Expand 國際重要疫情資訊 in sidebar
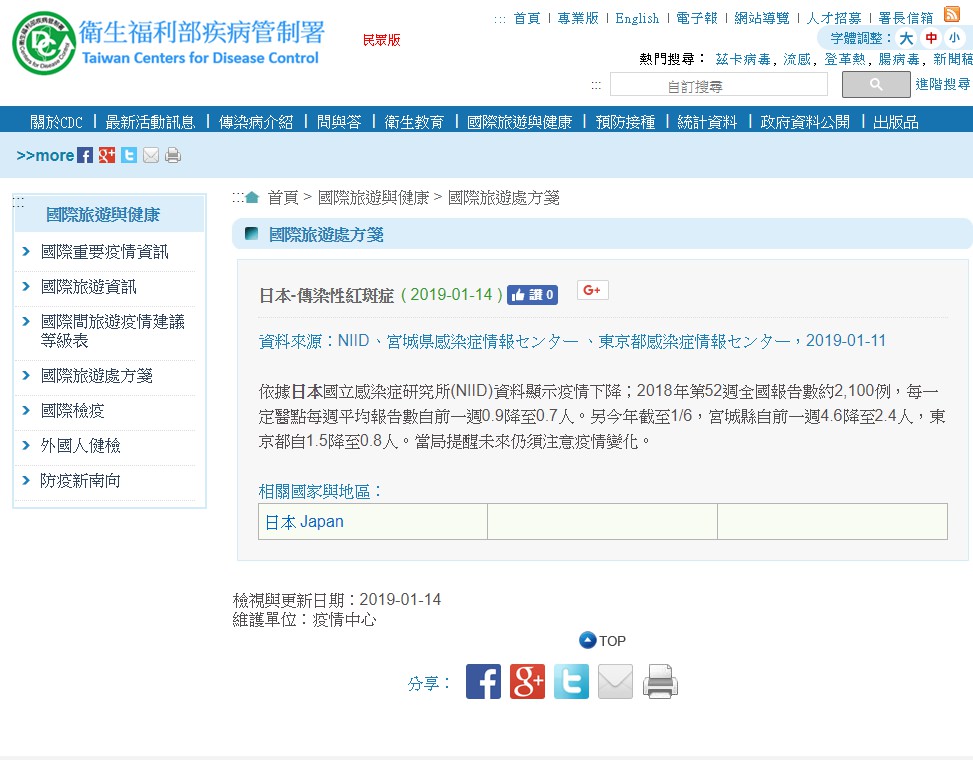973x760 pixels. tap(104, 252)
